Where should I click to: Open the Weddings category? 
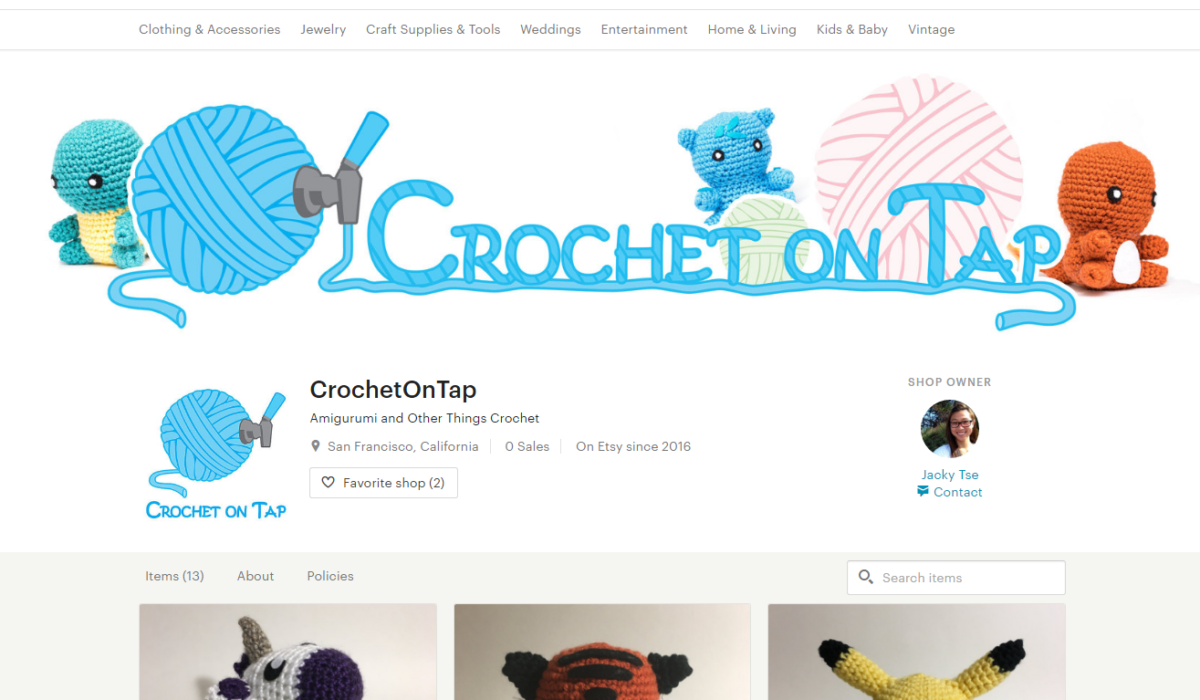click(550, 30)
